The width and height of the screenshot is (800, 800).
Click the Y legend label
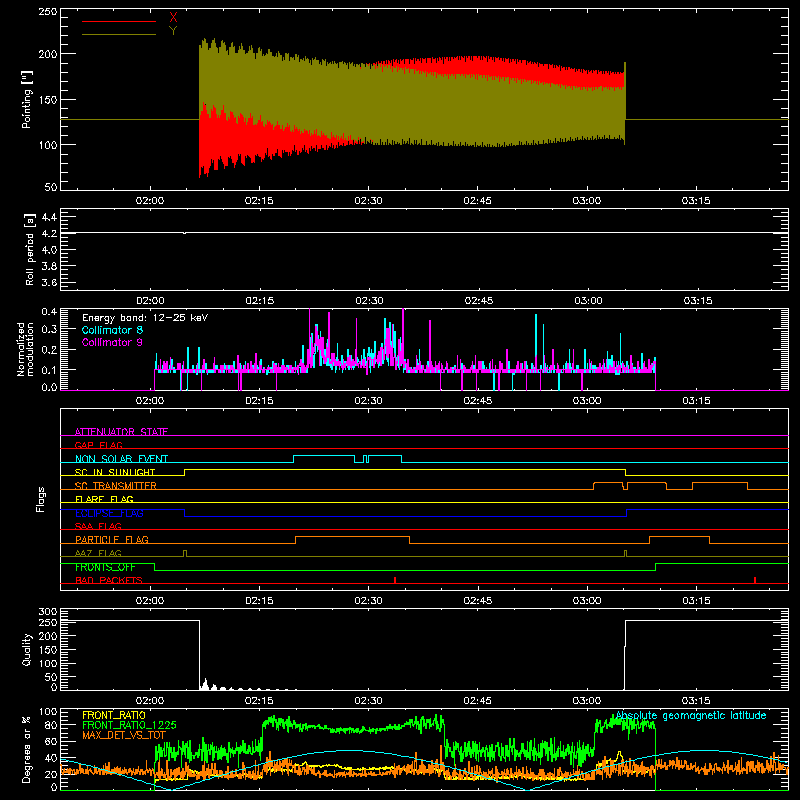(173, 31)
